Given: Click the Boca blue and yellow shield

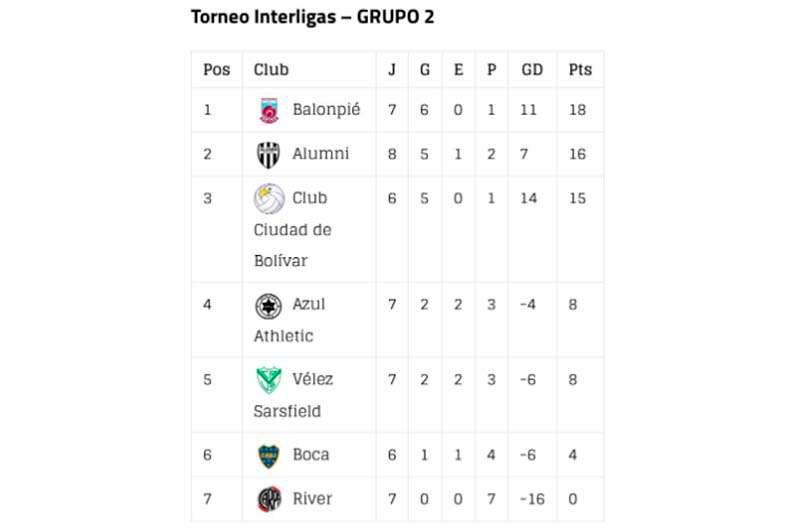Looking at the screenshot, I should pos(268,456).
